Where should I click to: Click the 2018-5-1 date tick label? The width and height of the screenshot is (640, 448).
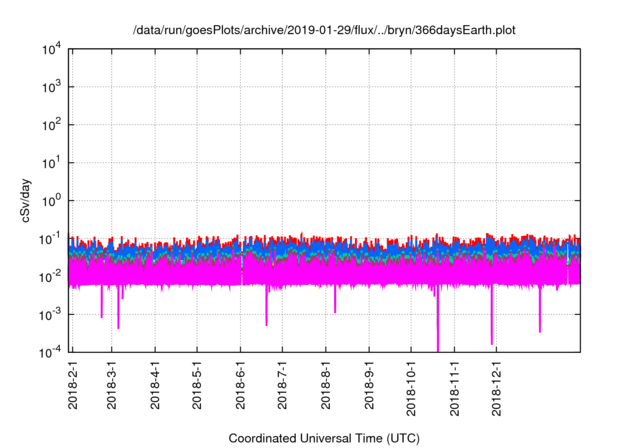pos(198,388)
